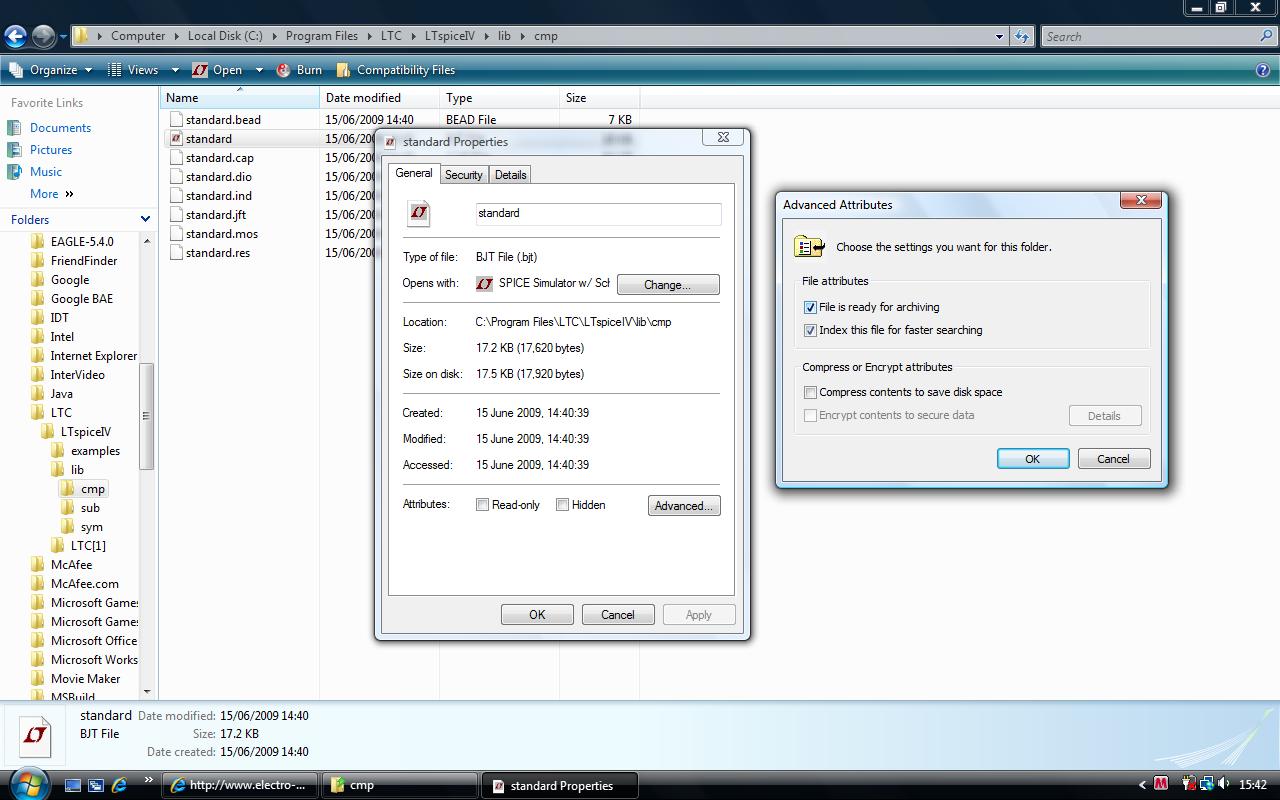Viewport: 1280px width, 800px height.
Task: Switch to the Security tab
Action: (464, 175)
